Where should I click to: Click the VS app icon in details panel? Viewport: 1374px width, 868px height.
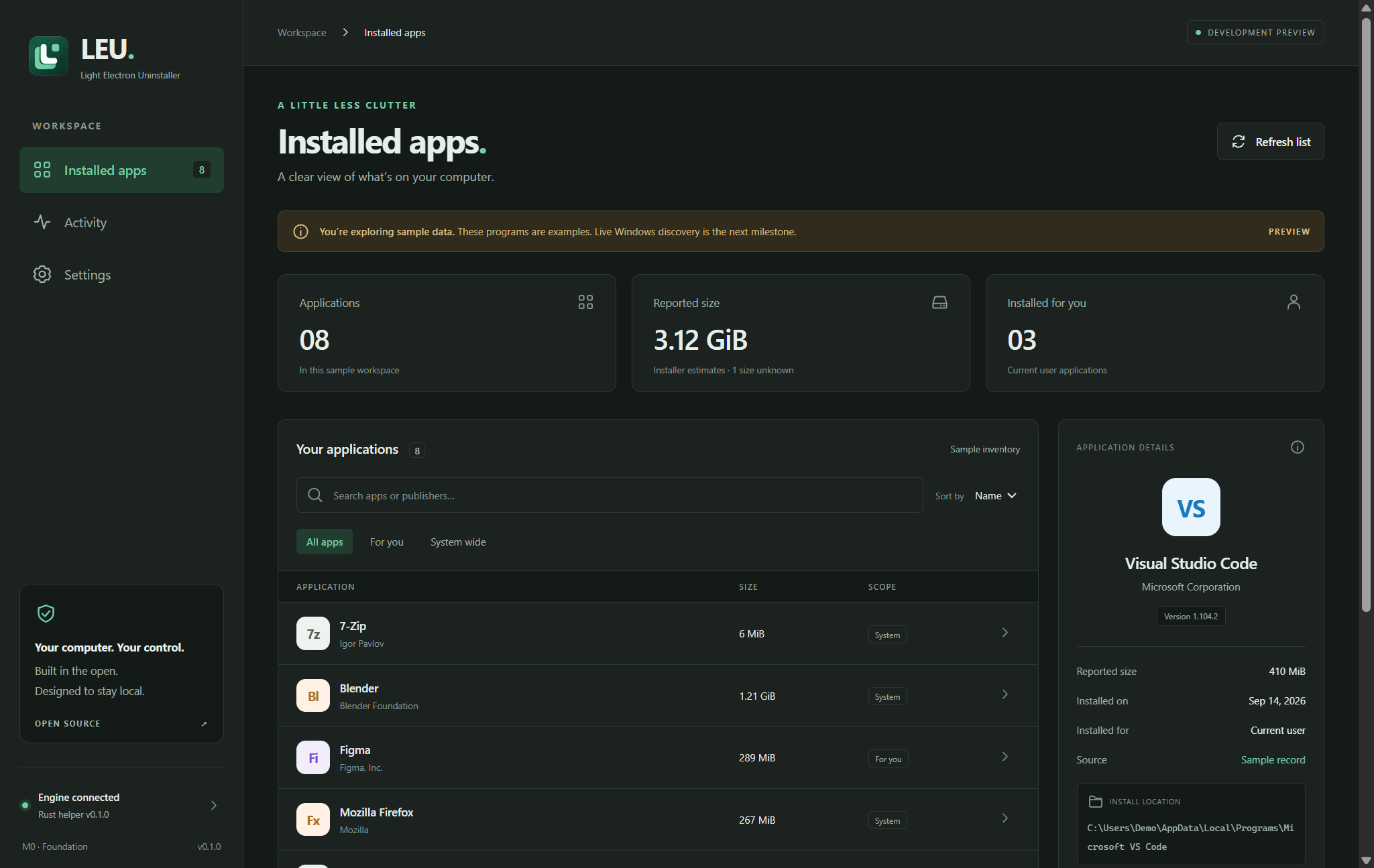(x=1191, y=507)
